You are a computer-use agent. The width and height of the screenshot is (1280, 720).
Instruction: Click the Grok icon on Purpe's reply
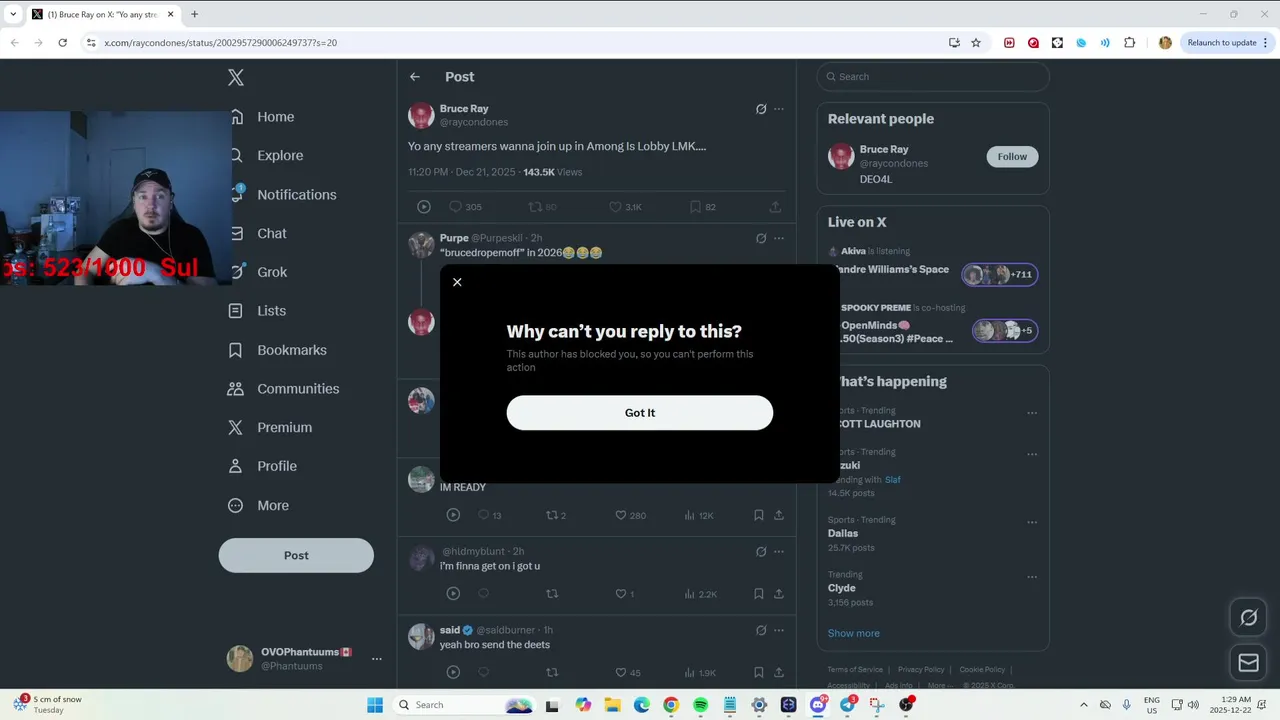761,238
